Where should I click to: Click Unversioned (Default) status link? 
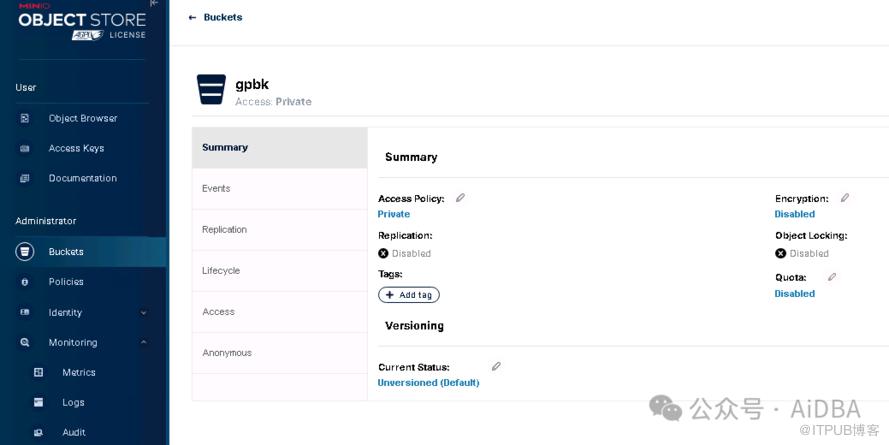click(428, 382)
